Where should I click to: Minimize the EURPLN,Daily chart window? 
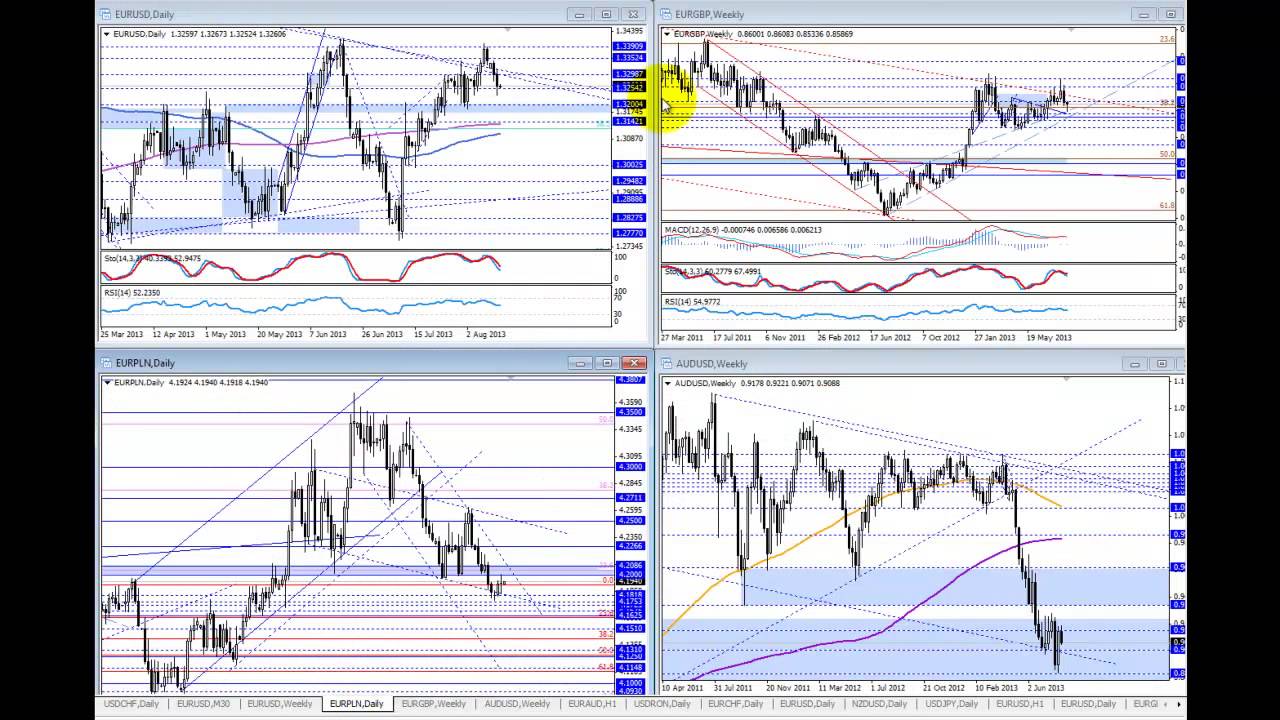click(x=579, y=363)
